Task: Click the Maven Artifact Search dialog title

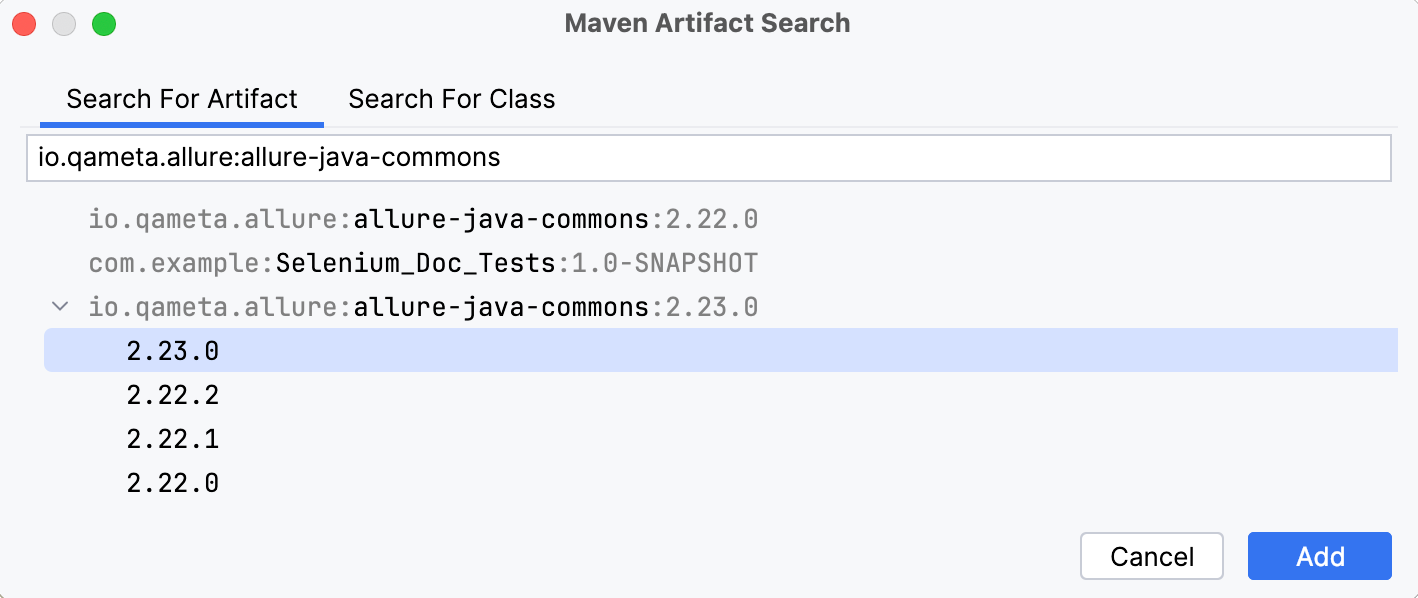Action: coord(707,23)
